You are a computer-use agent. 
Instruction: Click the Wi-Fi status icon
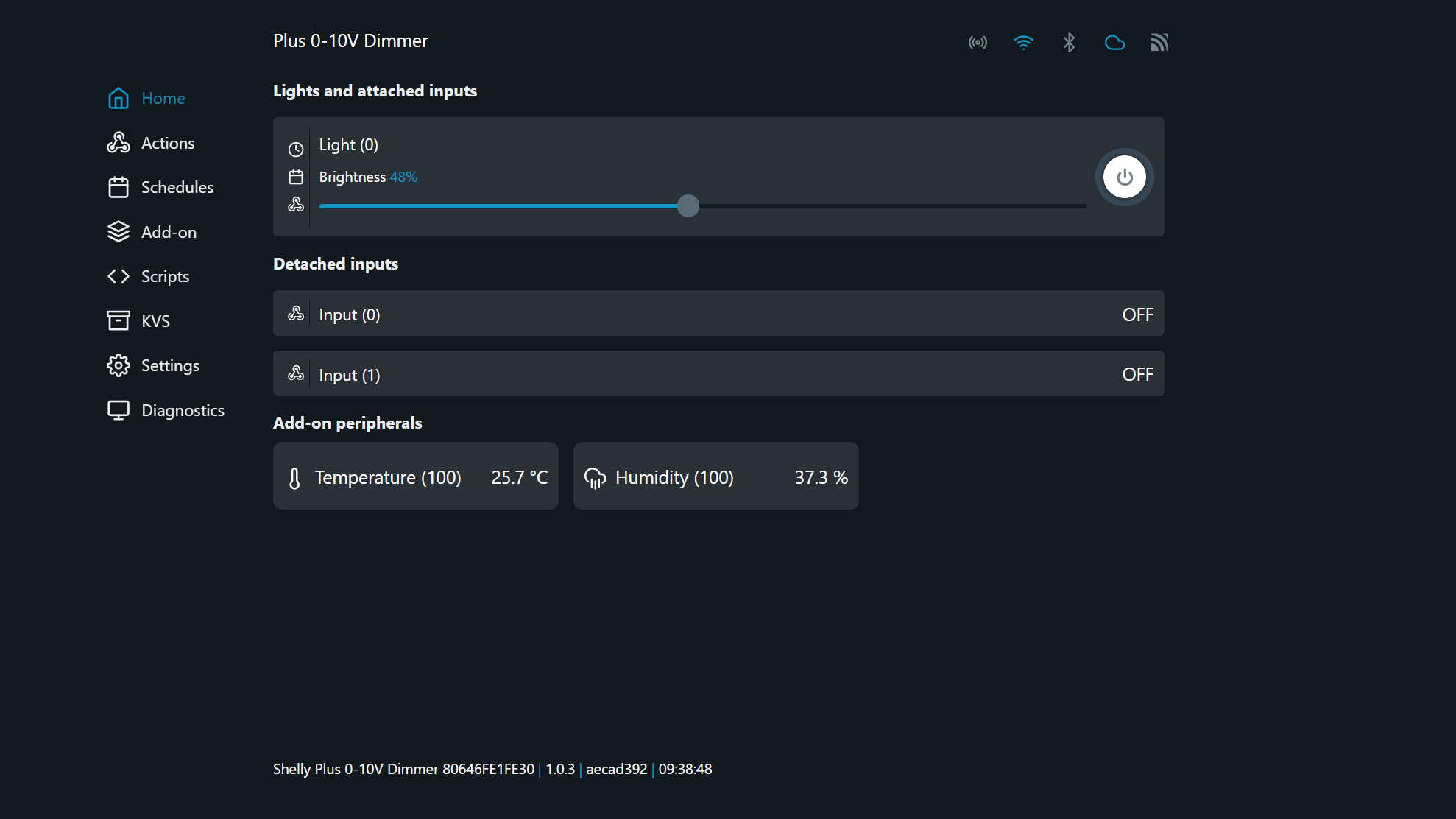(1023, 43)
